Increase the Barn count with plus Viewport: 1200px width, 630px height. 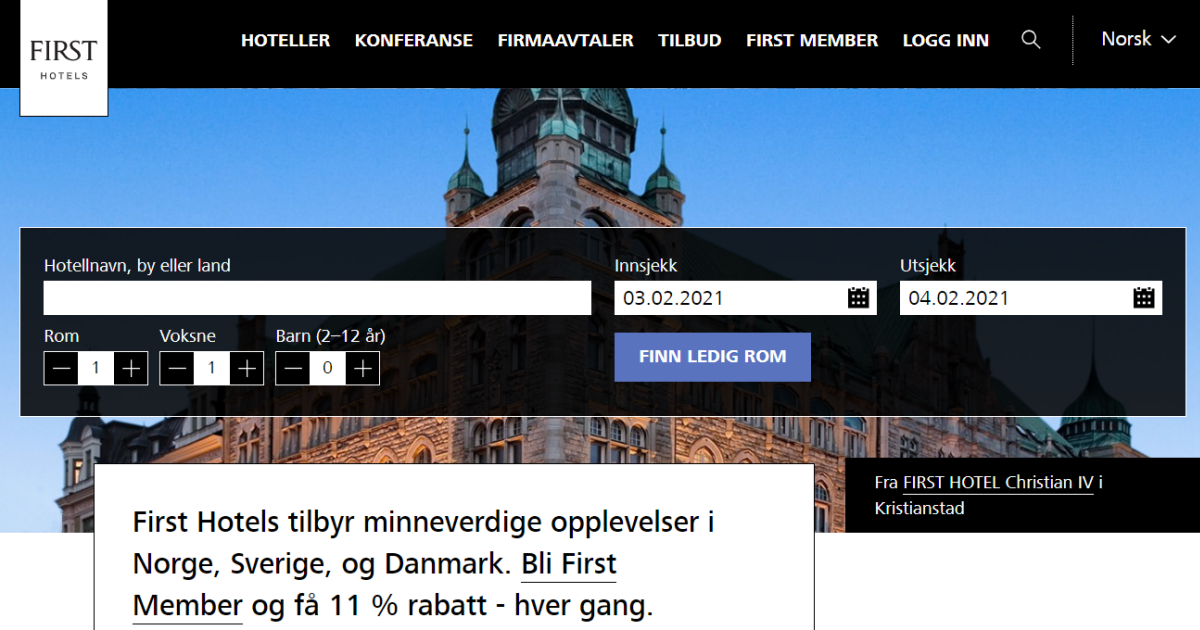(363, 368)
